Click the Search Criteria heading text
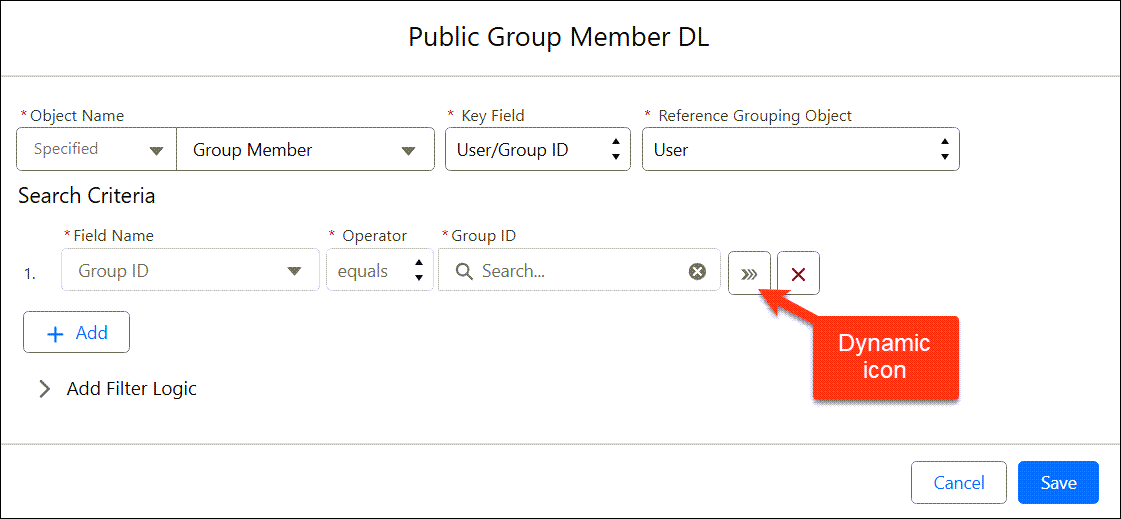1121x519 pixels. (87, 196)
